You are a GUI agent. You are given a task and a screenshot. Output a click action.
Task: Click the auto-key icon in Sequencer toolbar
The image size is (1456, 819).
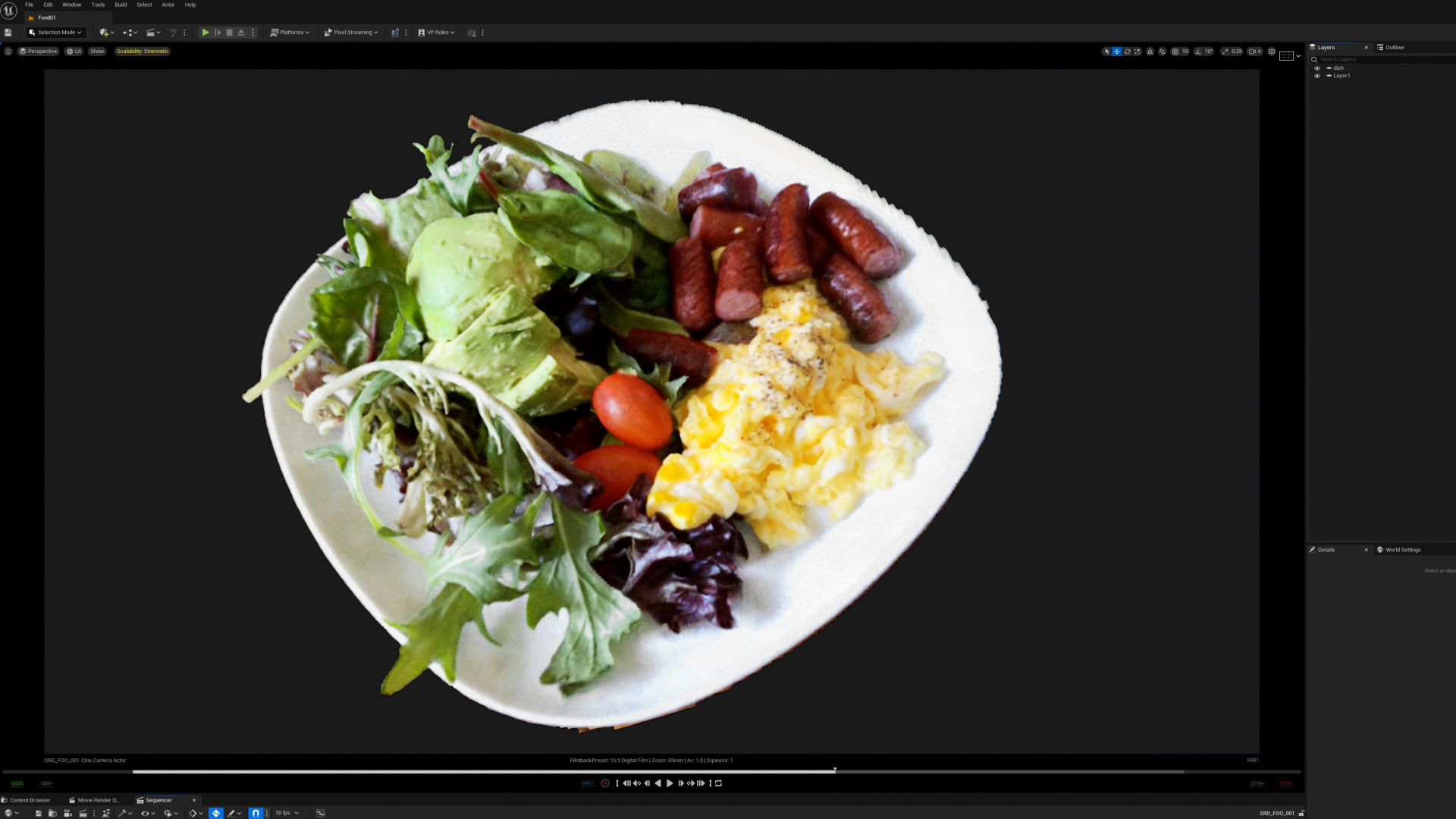tap(216, 813)
